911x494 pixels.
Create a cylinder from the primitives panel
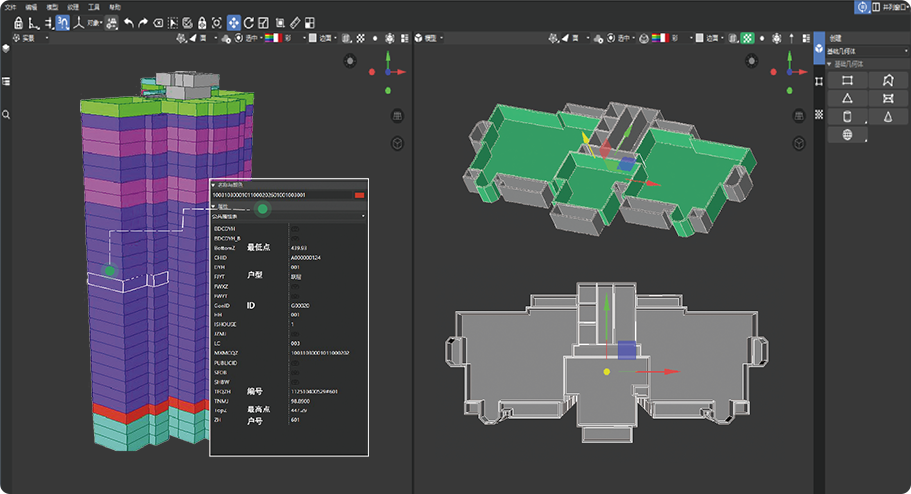click(847, 116)
